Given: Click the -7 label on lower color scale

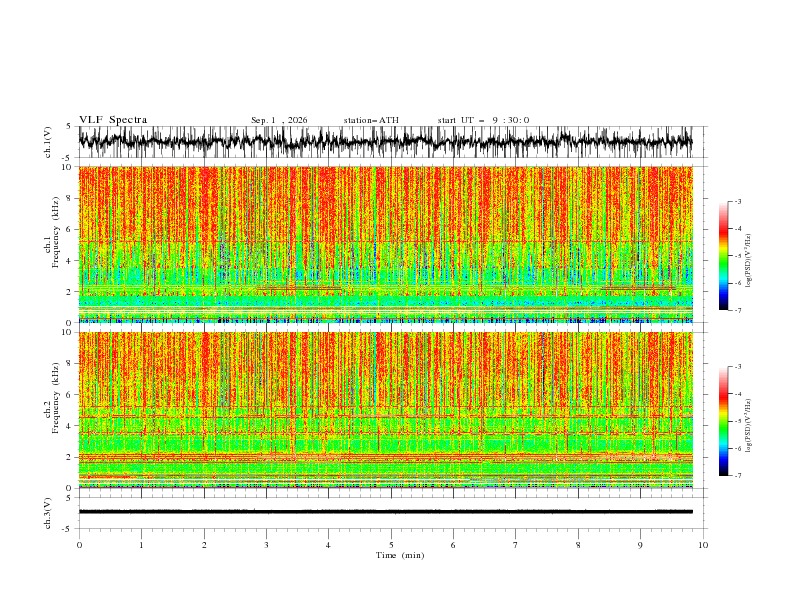Looking at the screenshot, I should [x=737, y=476].
